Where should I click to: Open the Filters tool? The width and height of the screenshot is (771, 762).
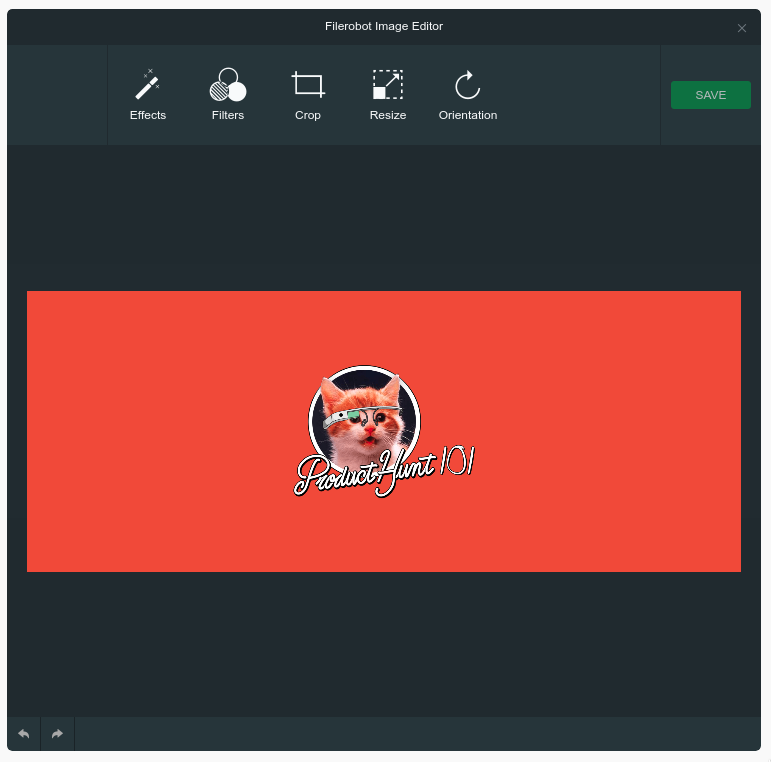pyautogui.click(x=228, y=95)
